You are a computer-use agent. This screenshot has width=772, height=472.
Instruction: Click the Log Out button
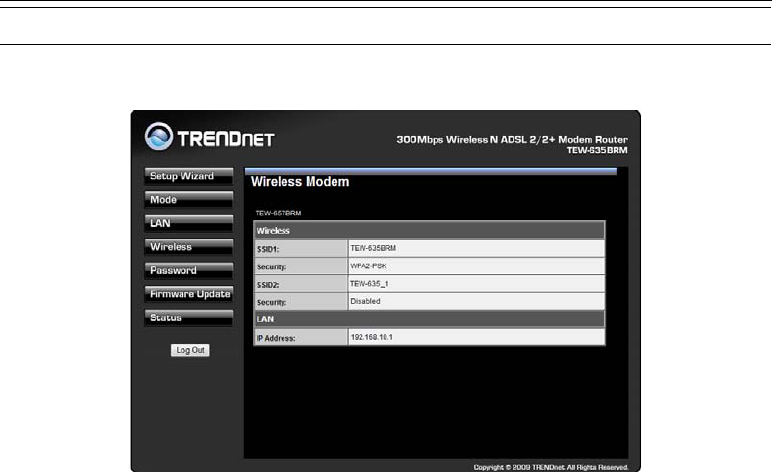[190, 350]
